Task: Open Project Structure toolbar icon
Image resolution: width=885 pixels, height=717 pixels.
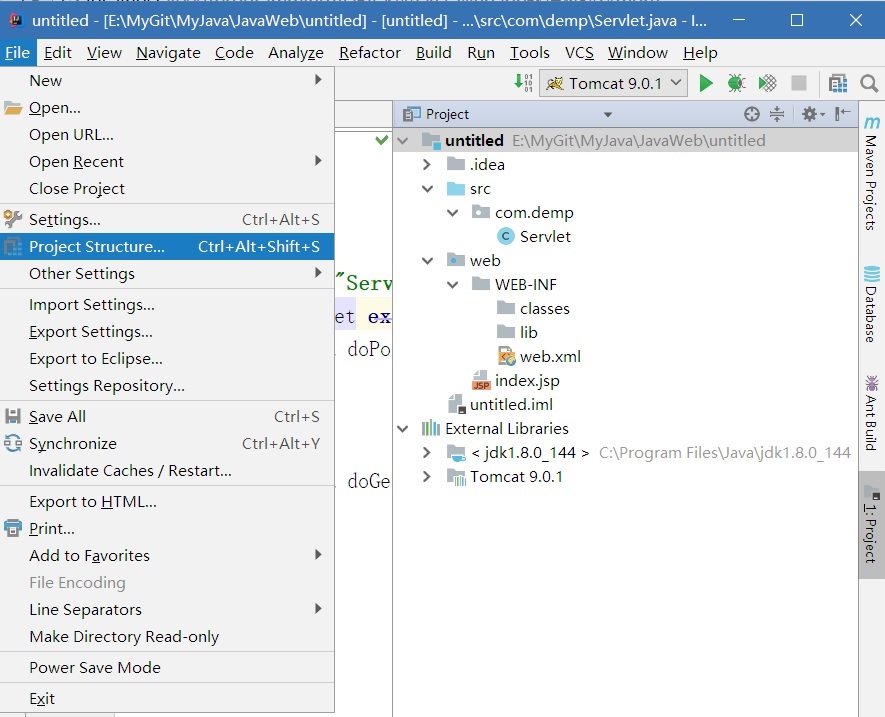Action: (x=838, y=83)
